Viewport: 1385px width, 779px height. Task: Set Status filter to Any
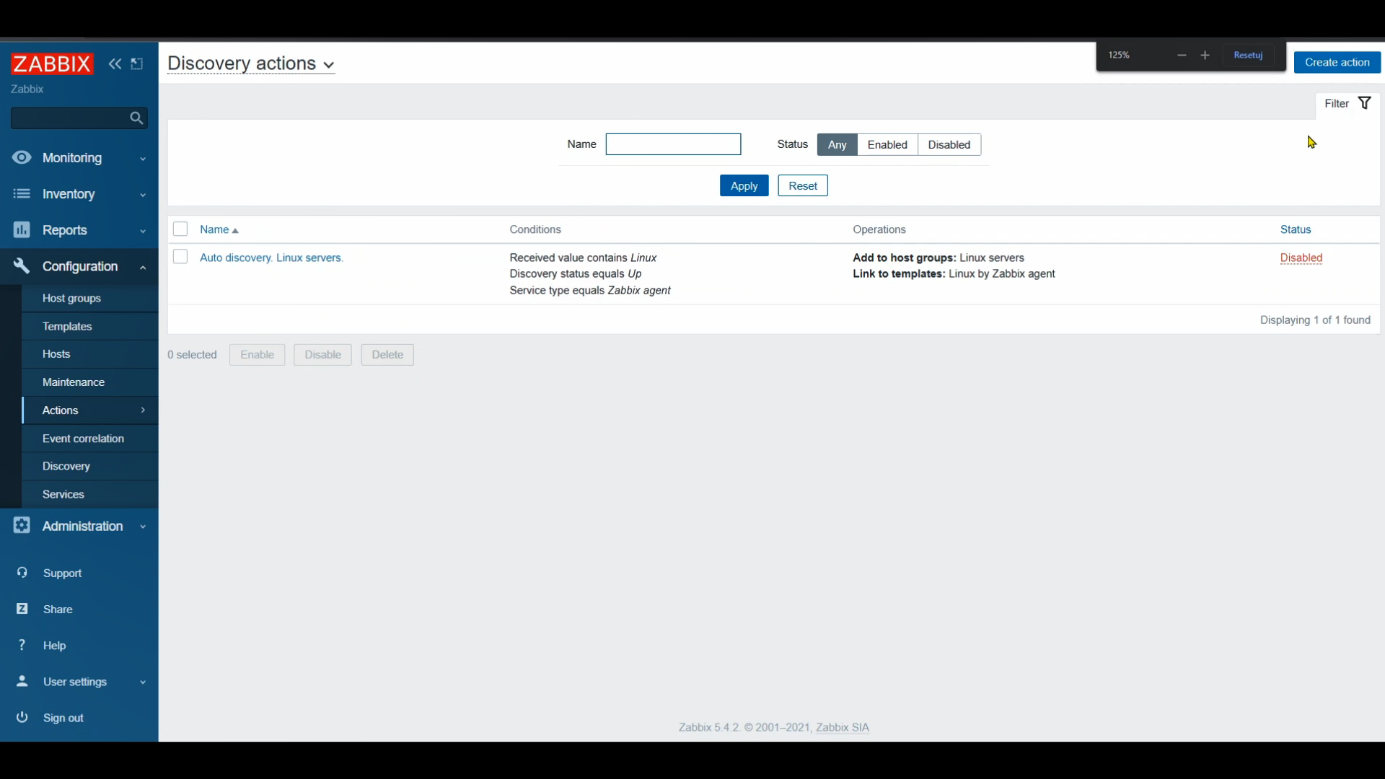pos(837,145)
